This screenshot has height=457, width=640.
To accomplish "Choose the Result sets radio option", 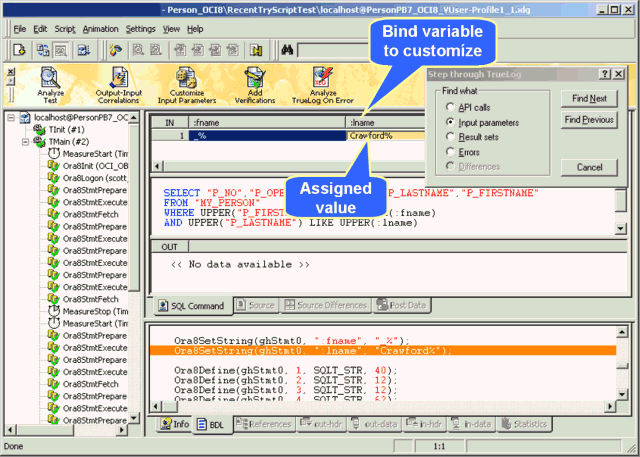I will 450,136.
